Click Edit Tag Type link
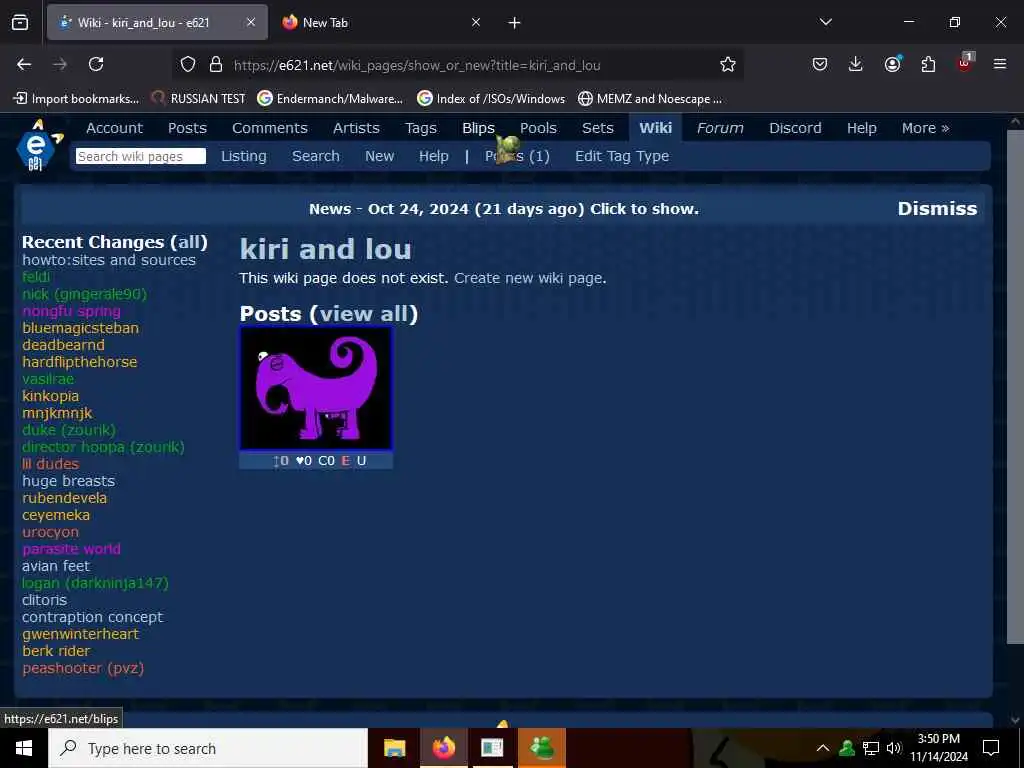The width and height of the screenshot is (1024, 768). pyautogui.click(x=622, y=156)
